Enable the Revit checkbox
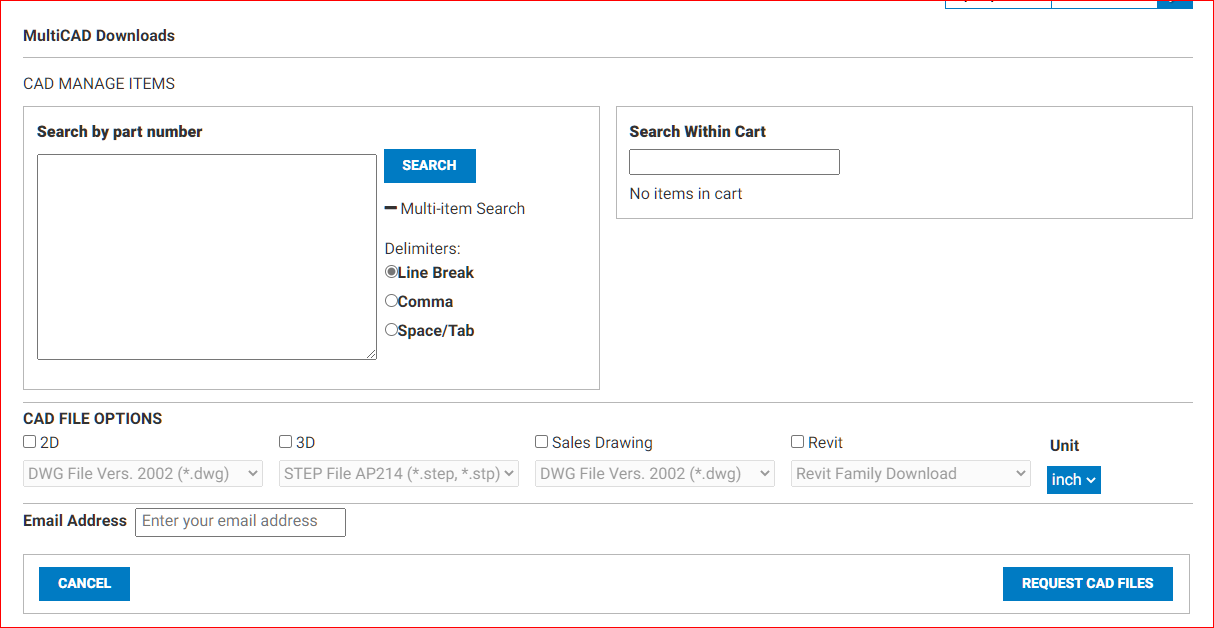The width and height of the screenshot is (1214, 628). pos(798,442)
